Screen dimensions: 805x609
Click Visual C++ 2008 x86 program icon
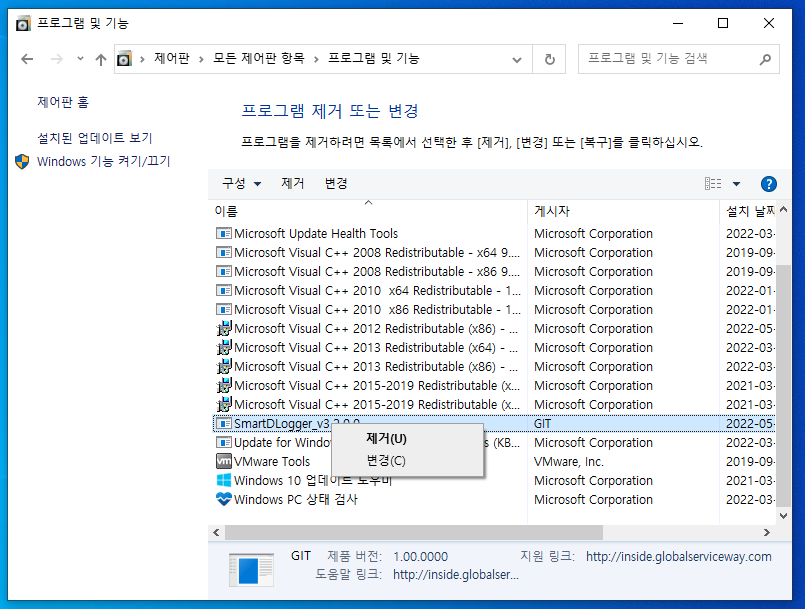click(223, 272)
